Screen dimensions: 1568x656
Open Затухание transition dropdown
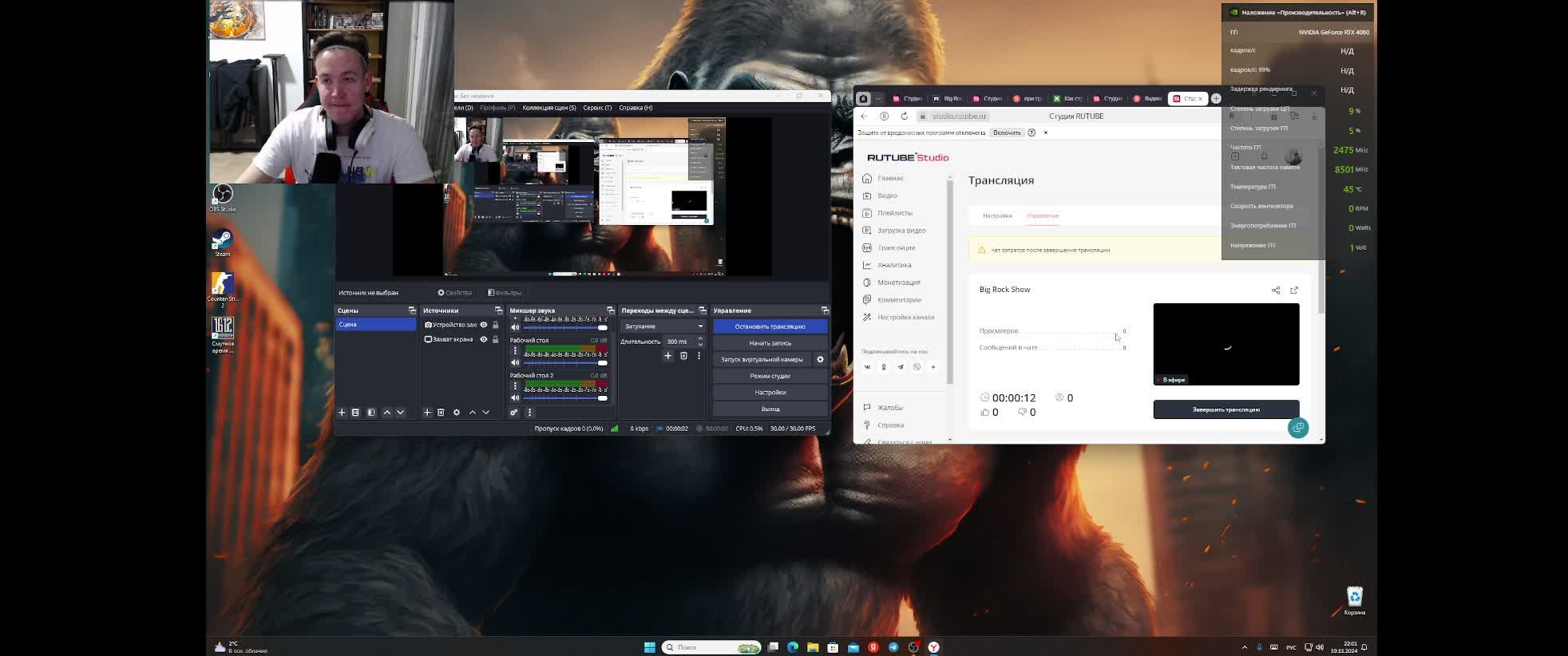663,326
